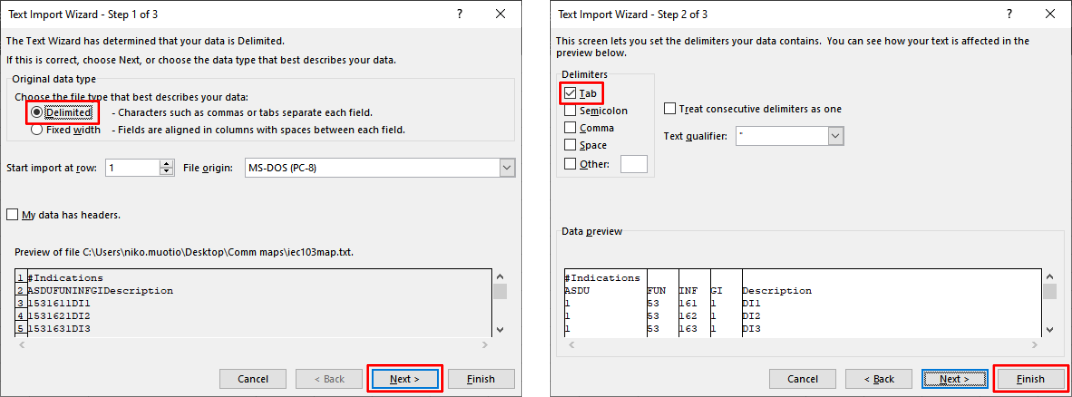
Task: Click horizontal scroll right arrow in Step 1 preview
Action: 485,345
